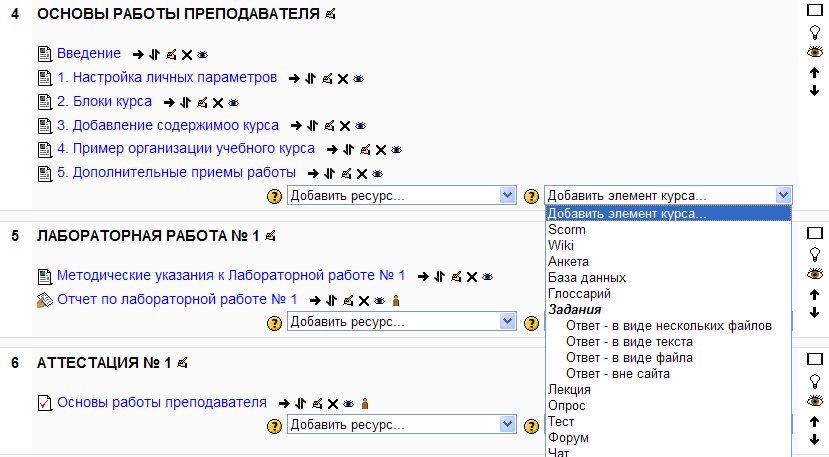Delete '2. Блоки курса' item
829x457 pixels.
(218, 103)
